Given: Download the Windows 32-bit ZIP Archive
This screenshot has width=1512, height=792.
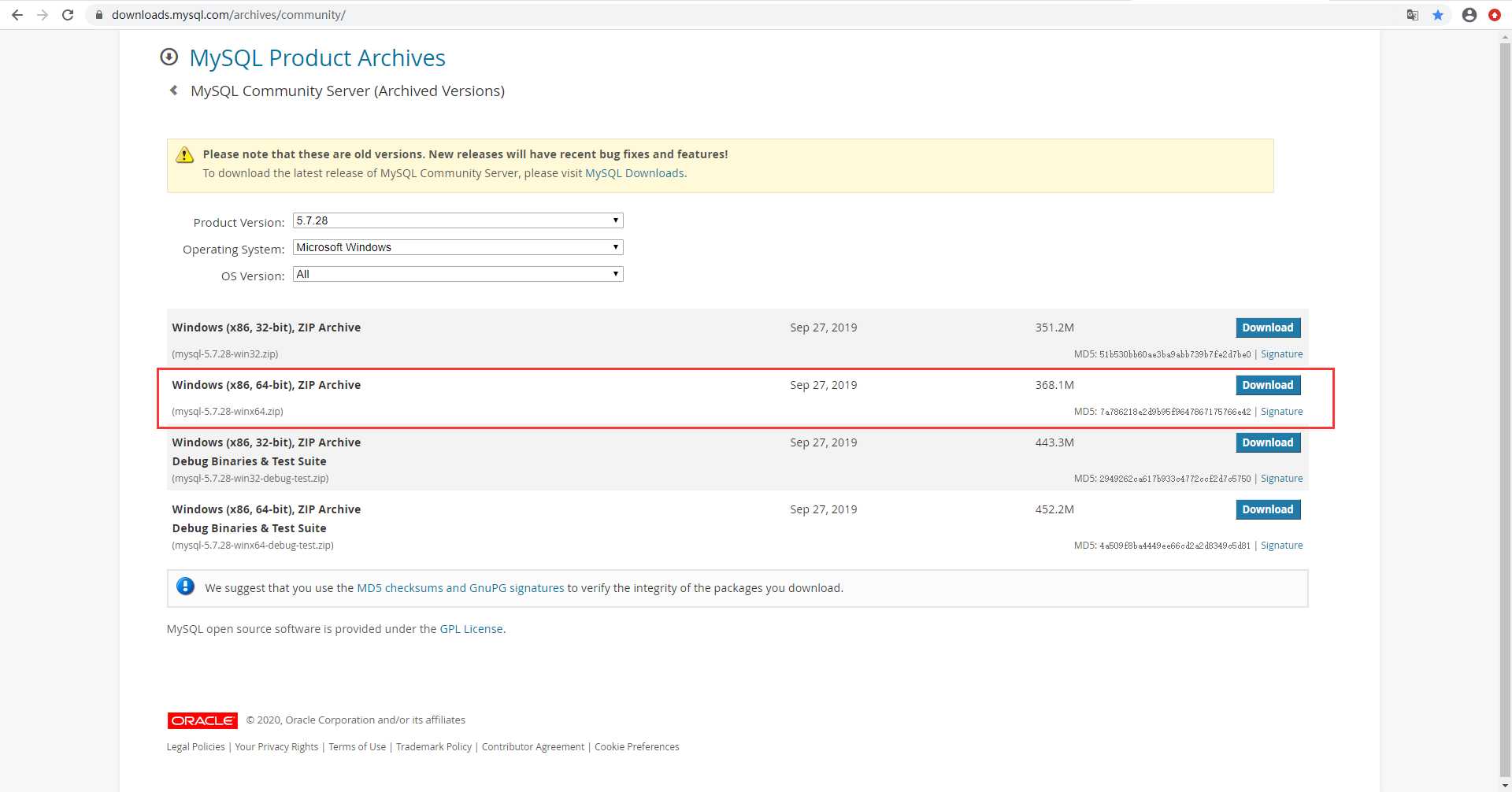Looking at the screenshot, I should [x=1268, y=328].
